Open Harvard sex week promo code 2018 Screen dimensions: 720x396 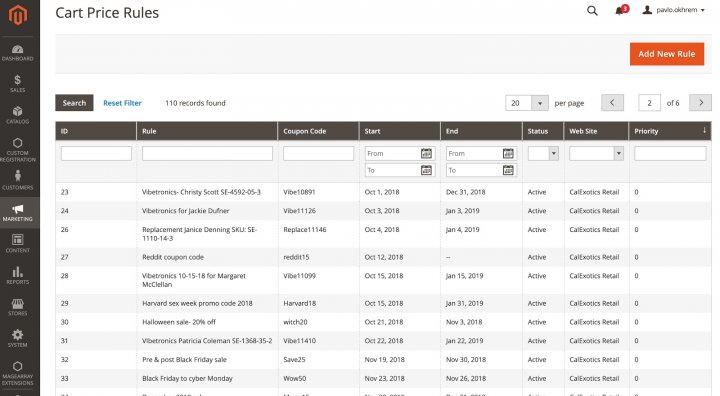click(197, 304)
